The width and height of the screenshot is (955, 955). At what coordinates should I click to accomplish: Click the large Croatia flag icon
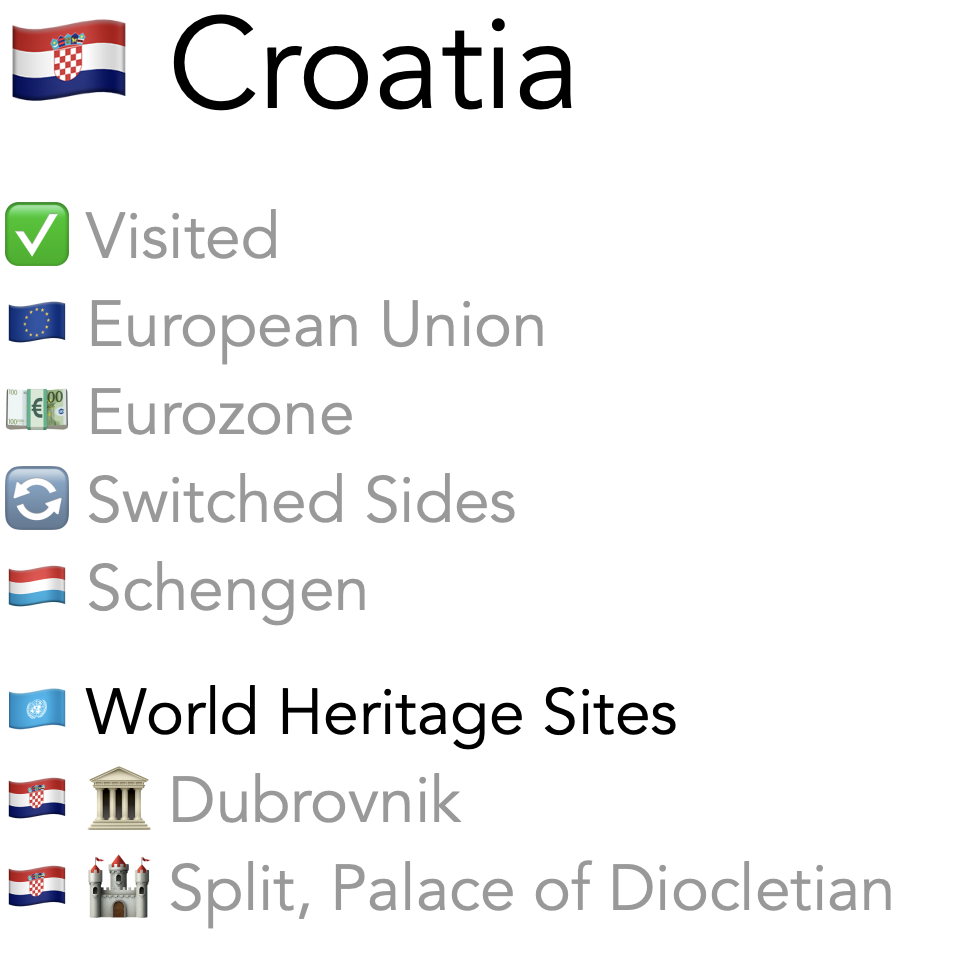coord(68,62)
